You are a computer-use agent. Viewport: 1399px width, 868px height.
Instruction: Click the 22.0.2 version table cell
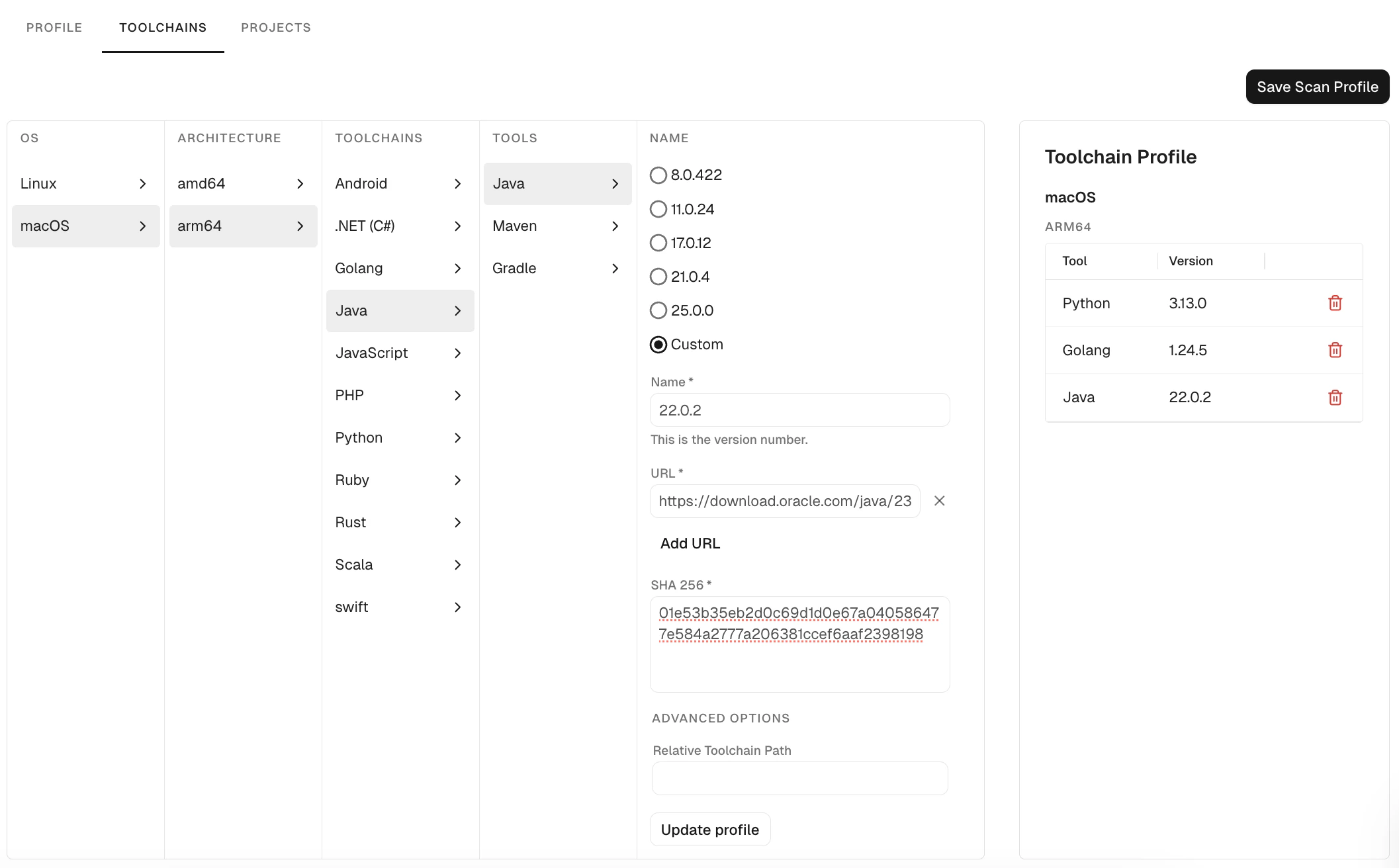tap(1190, 397)
